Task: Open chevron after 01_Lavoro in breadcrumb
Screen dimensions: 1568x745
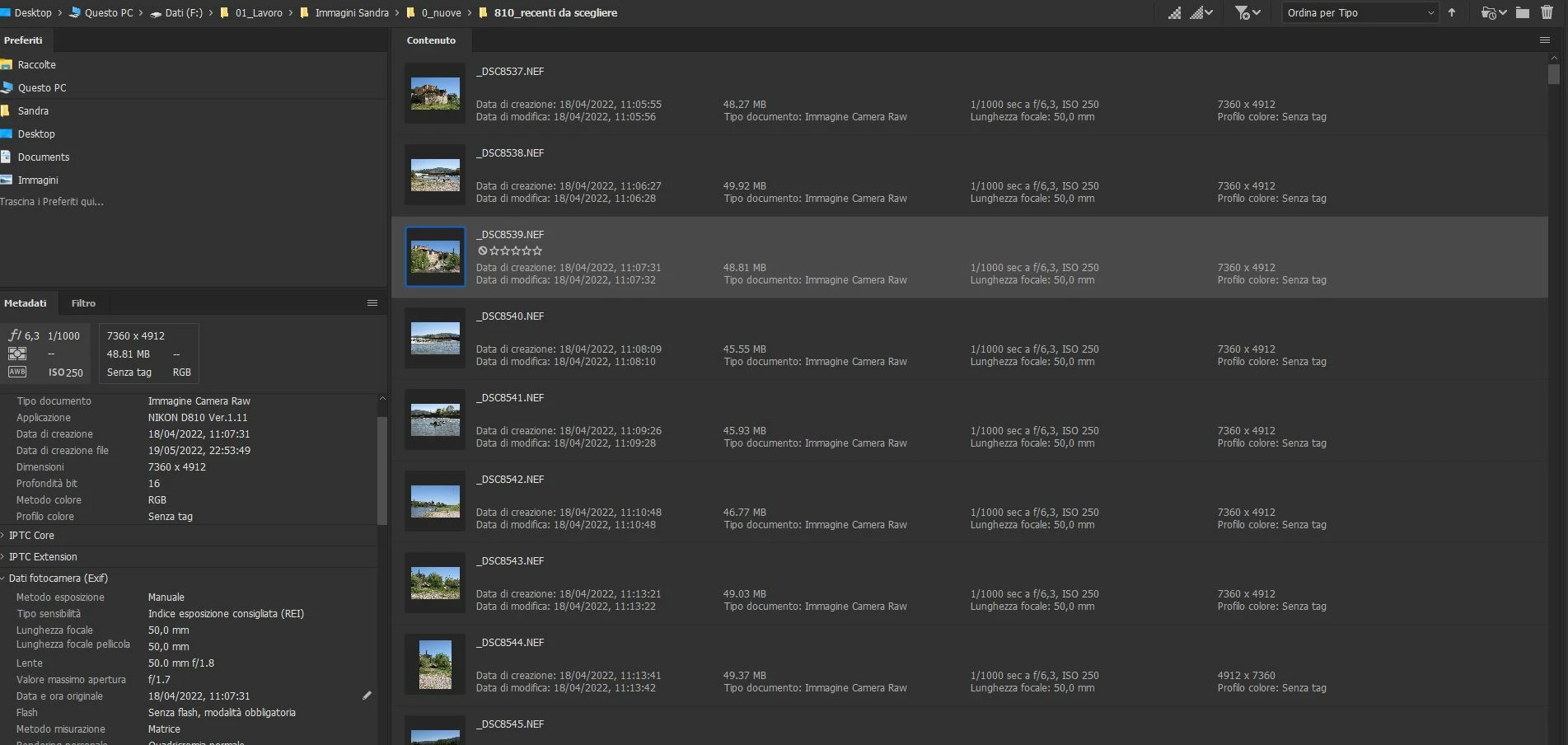Action: 291,12
